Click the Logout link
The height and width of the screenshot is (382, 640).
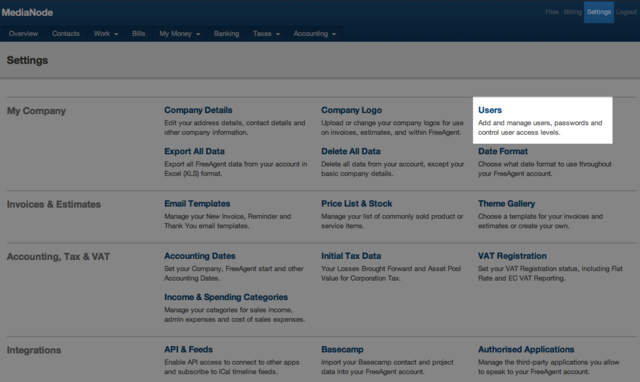(626, 12)
